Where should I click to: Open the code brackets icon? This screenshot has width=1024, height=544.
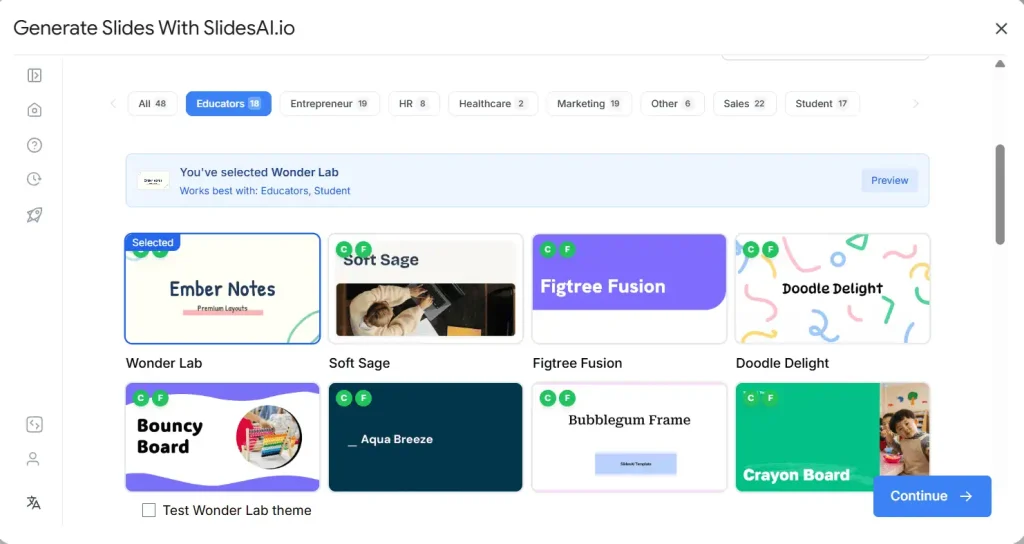click(x=34, y=424)
